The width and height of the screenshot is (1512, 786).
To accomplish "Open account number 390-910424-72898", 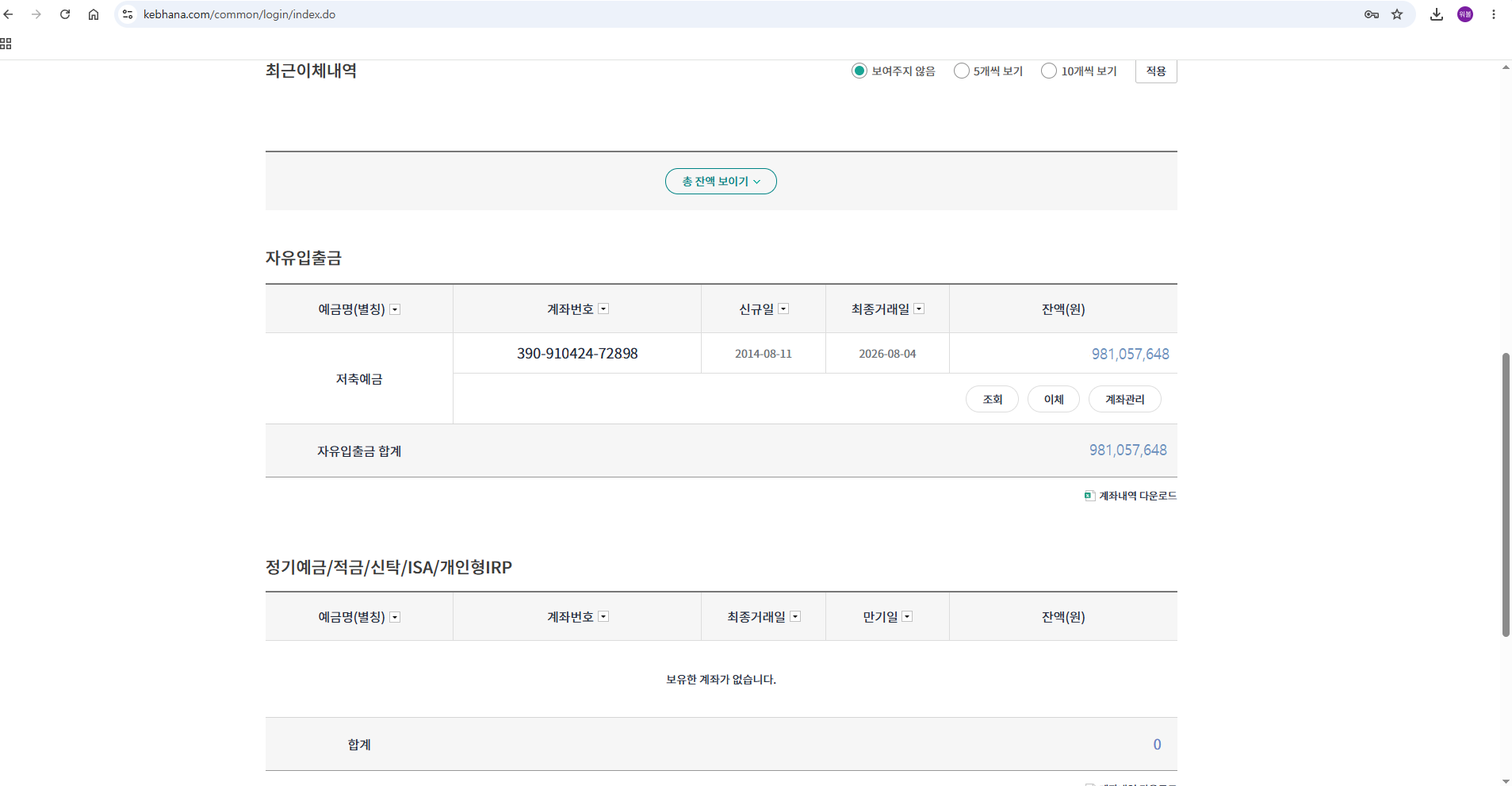I will coord(577,354).
